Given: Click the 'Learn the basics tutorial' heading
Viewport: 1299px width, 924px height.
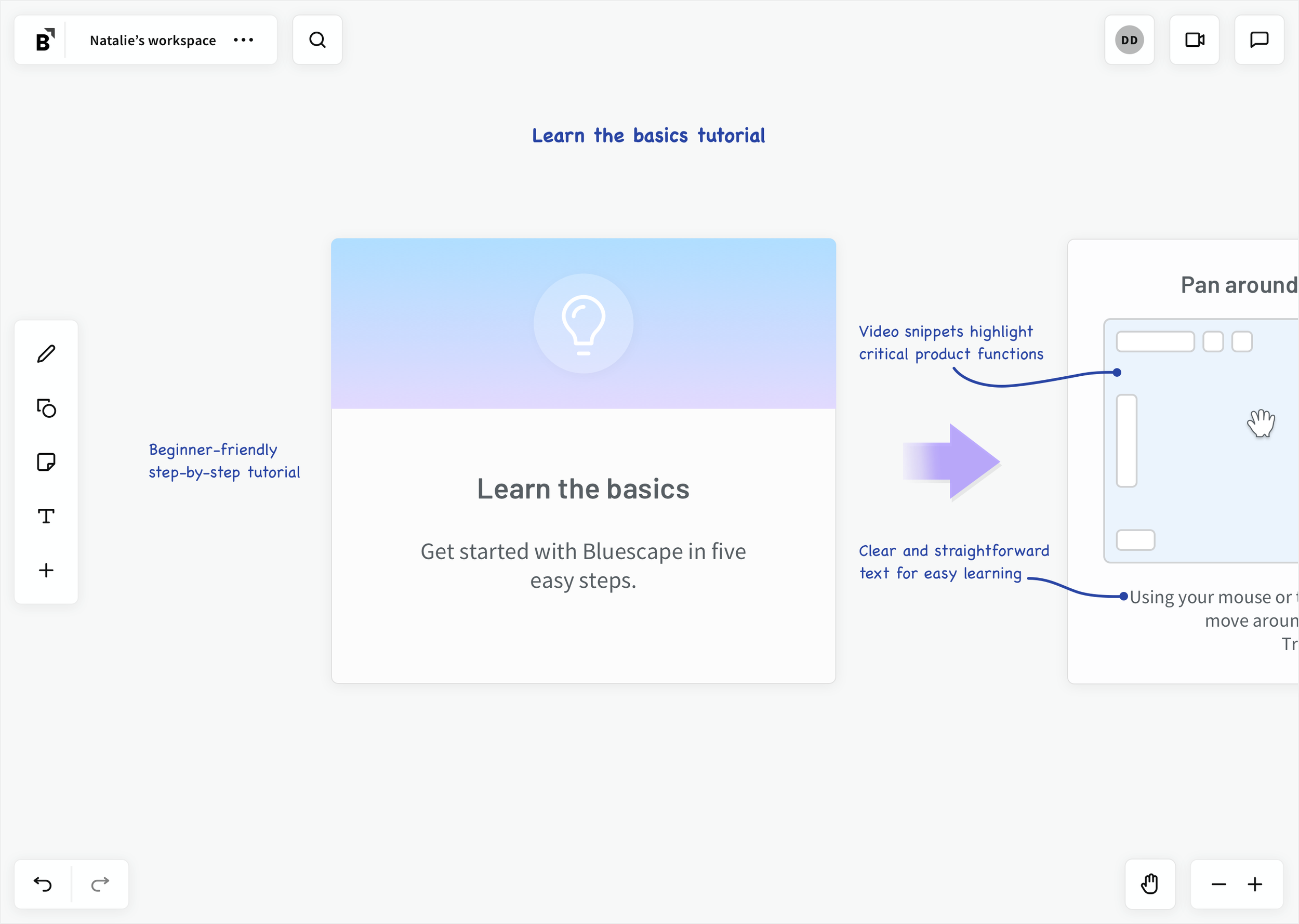Looking at the screenshot, I should click(648, 136).
